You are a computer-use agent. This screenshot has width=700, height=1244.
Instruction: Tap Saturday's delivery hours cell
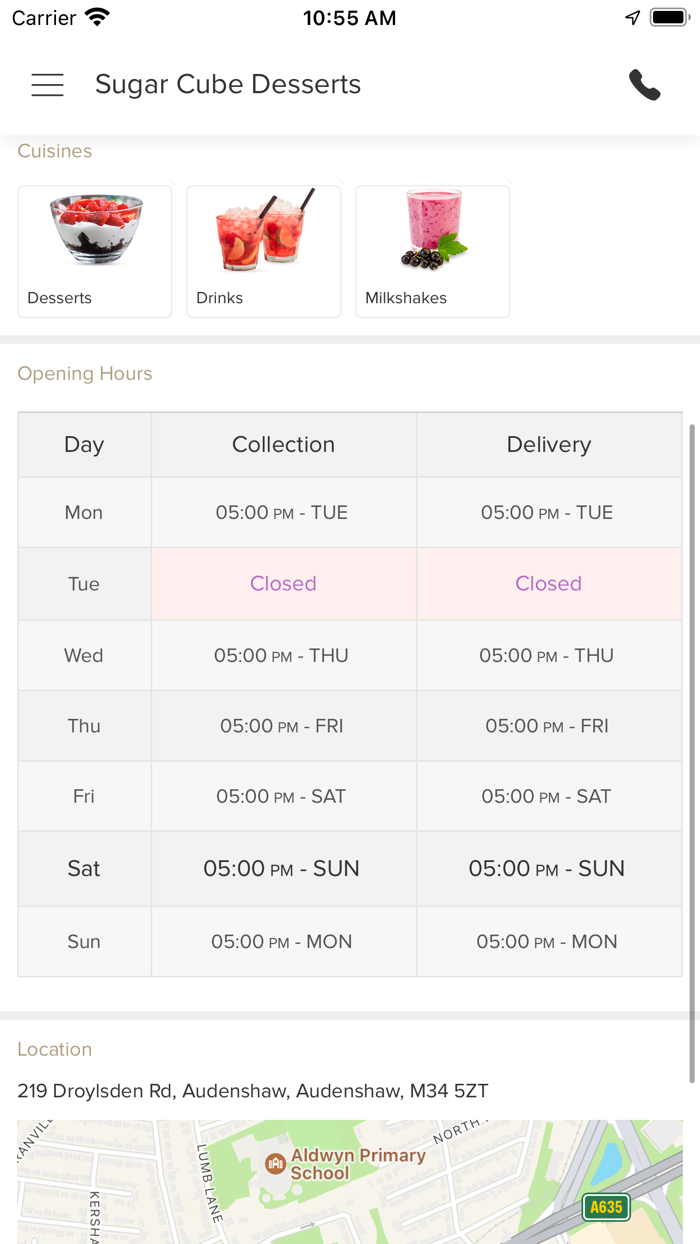tap(549, 869)
